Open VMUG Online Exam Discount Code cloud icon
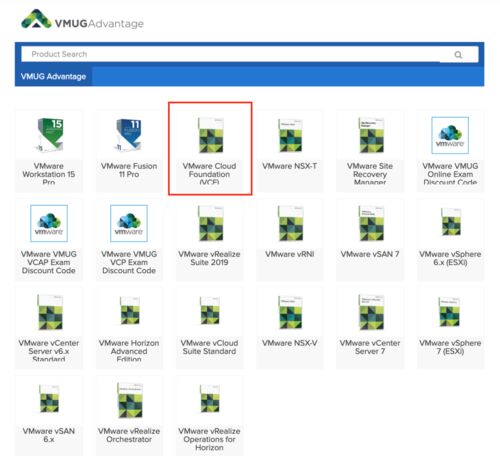The image size is (500, 456). coord(450,135)
